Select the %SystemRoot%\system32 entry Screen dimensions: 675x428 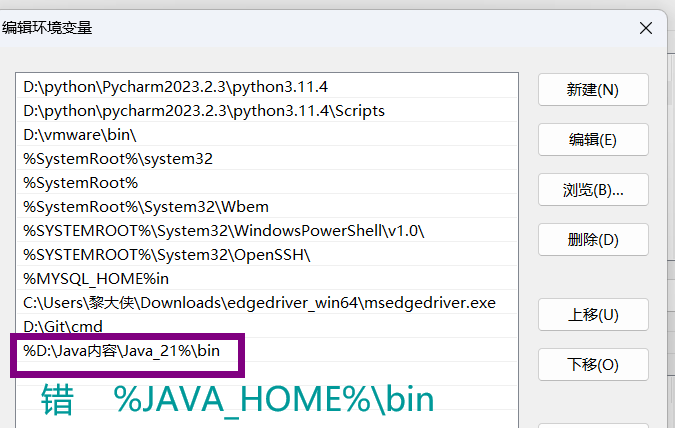coord(266,159)
